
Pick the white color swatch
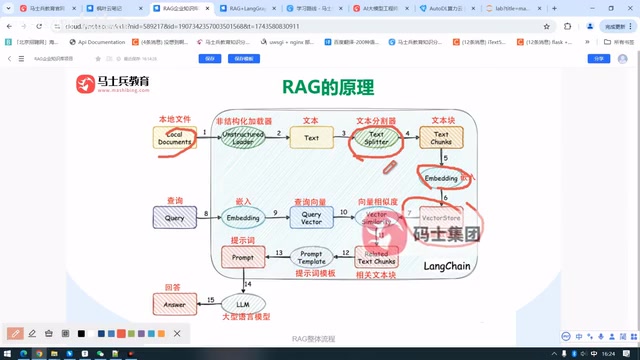click(91, 333)
